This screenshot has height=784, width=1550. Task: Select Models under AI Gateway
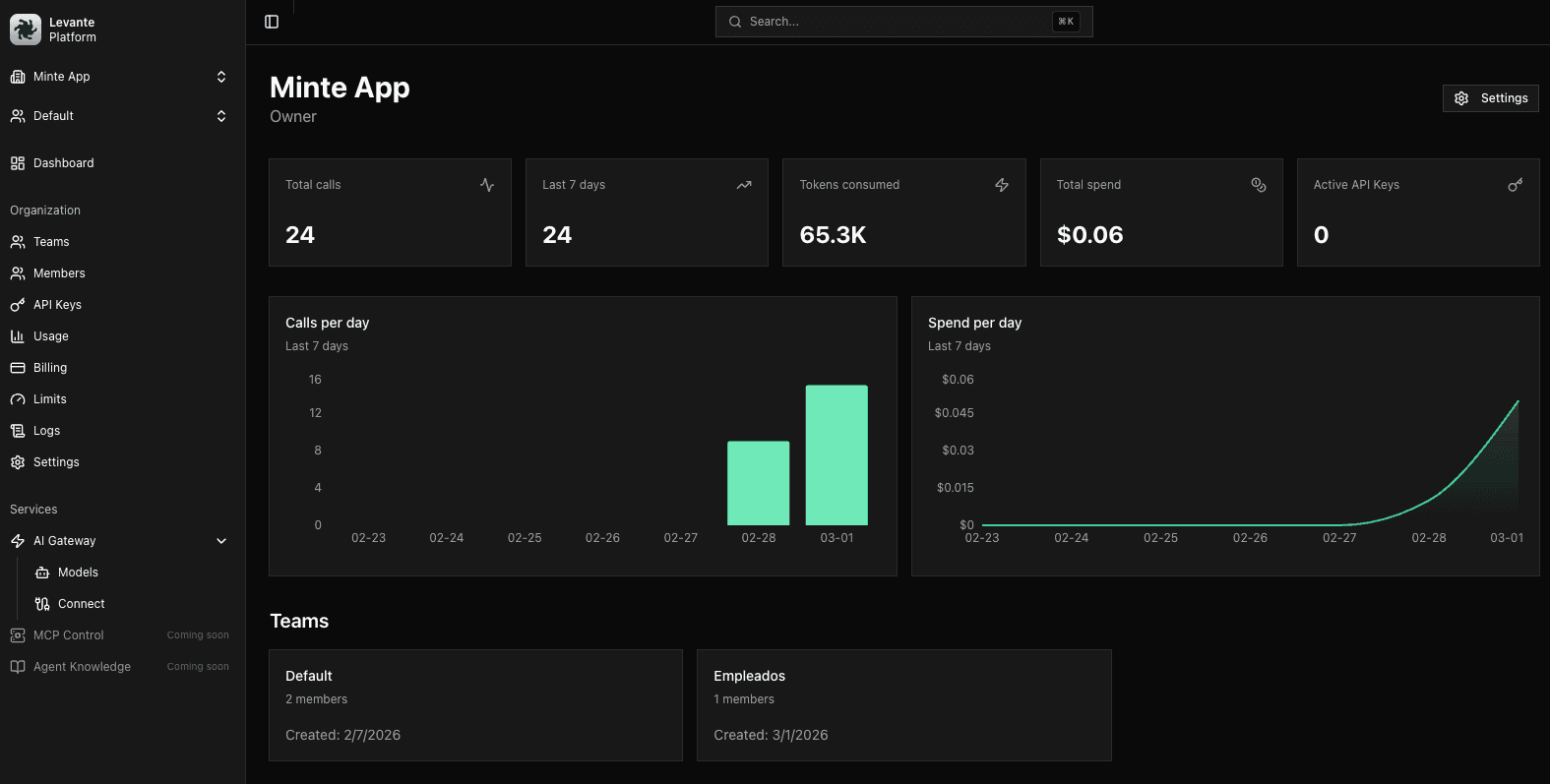78,573
